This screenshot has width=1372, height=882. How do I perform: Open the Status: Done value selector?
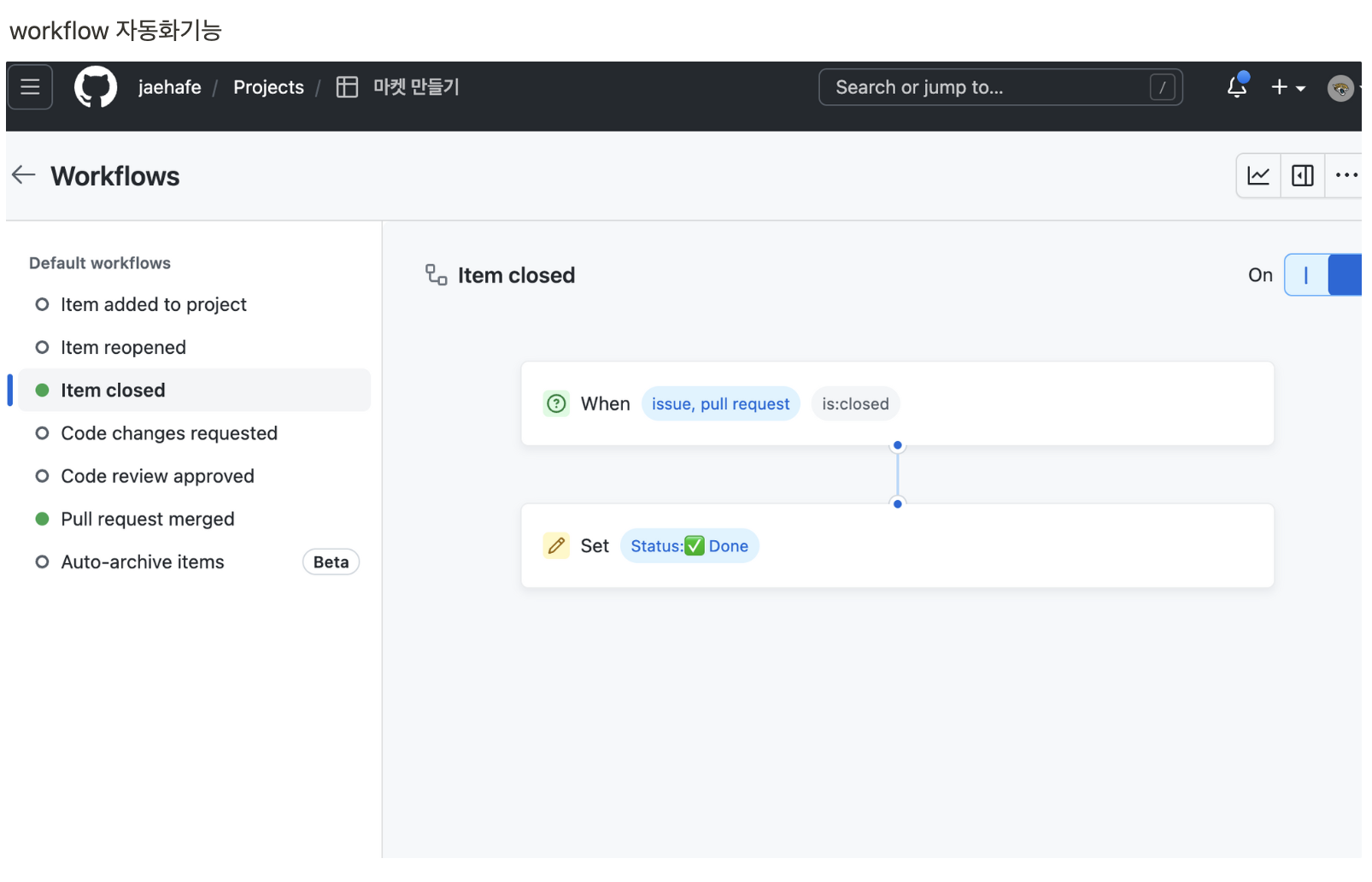[x=689, y=546]
